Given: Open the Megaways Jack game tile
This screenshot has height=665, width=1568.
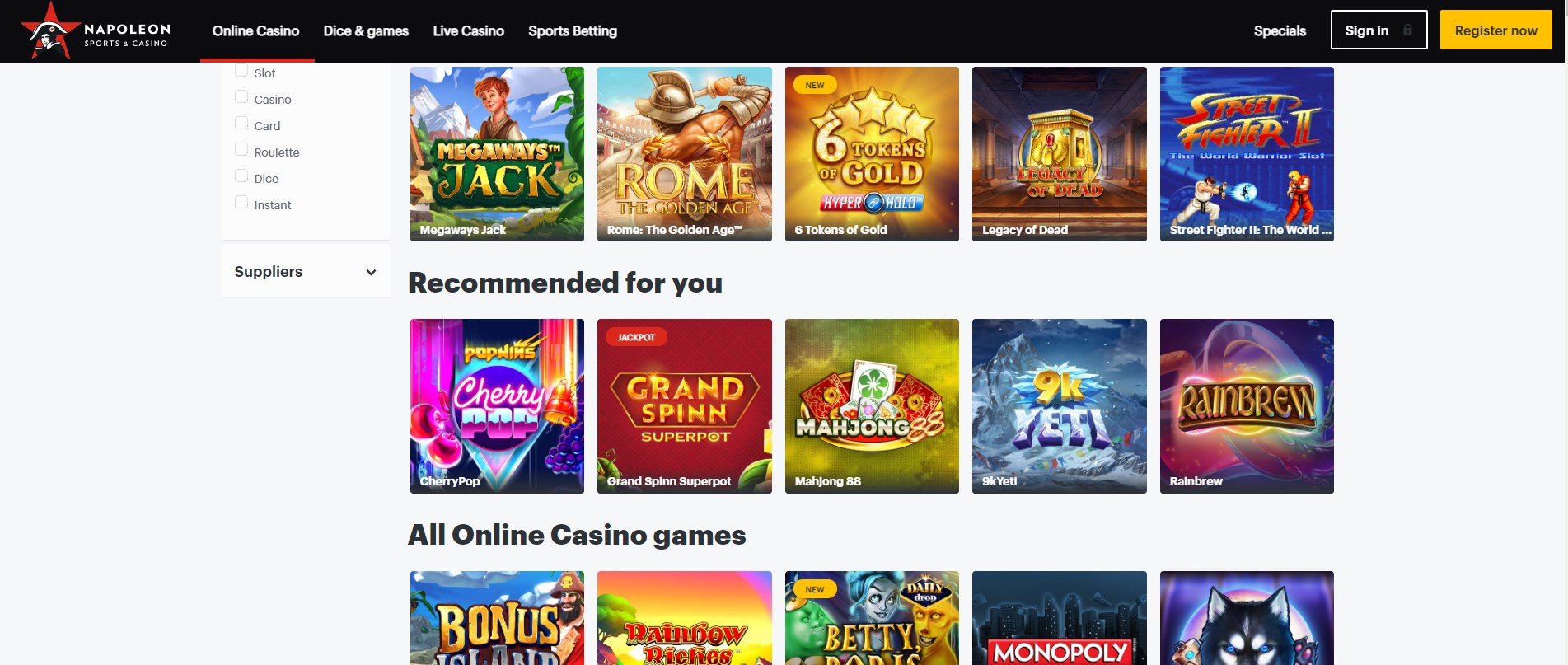Looking at the screenshot, I should (497, 154).
